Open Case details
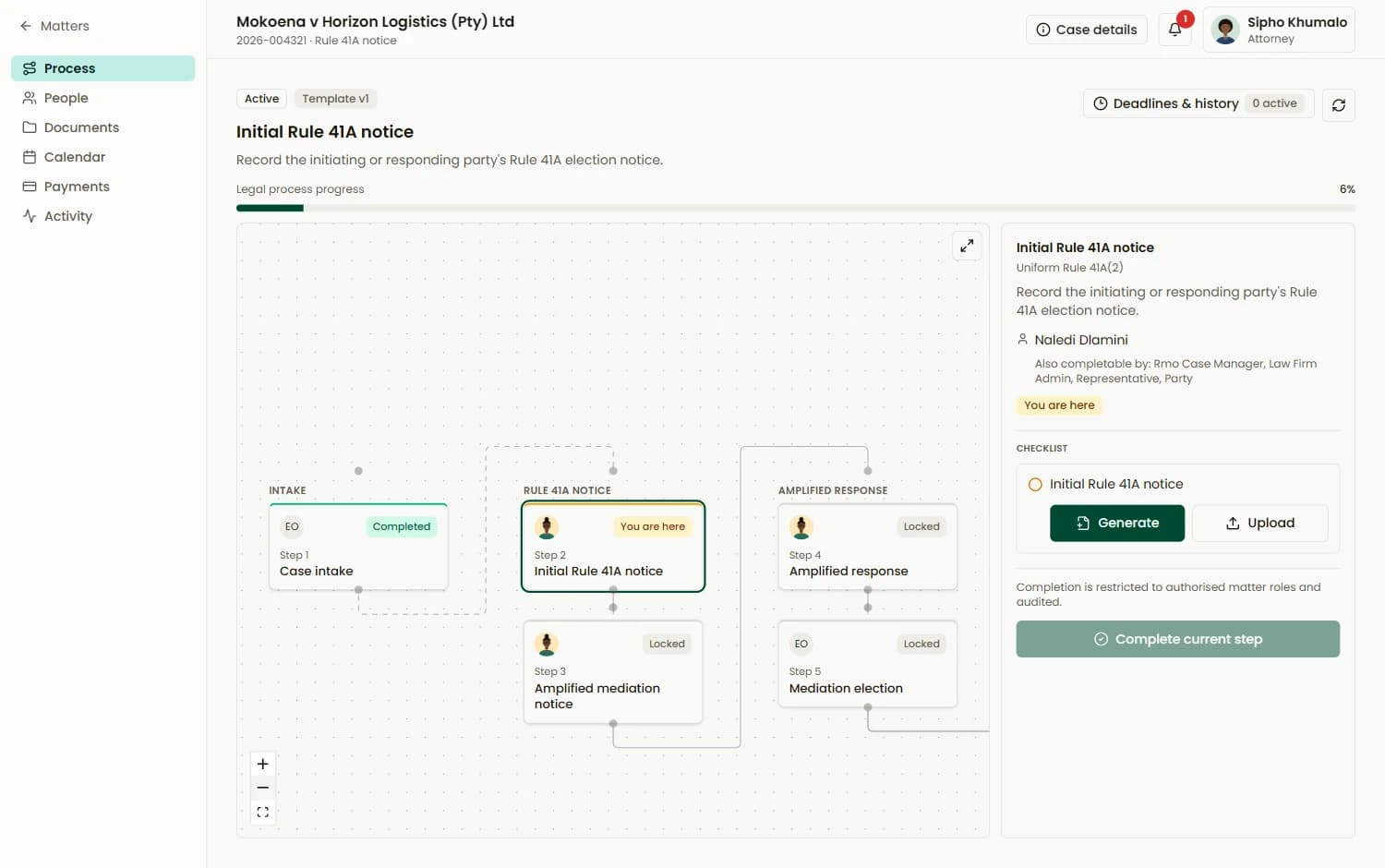Viewport: 1385px width, 868px height. pos(1086,30)
